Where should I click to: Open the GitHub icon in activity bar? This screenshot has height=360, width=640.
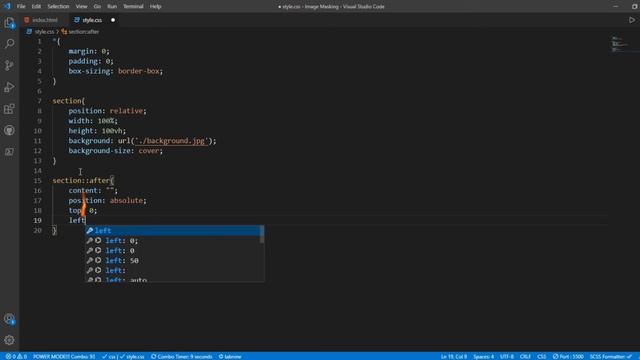point(9,130)
